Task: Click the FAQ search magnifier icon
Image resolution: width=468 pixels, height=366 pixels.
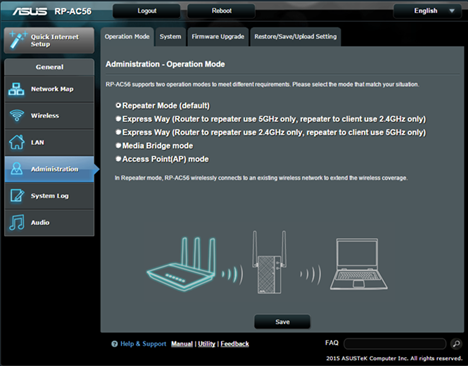Action: point(456,343)
